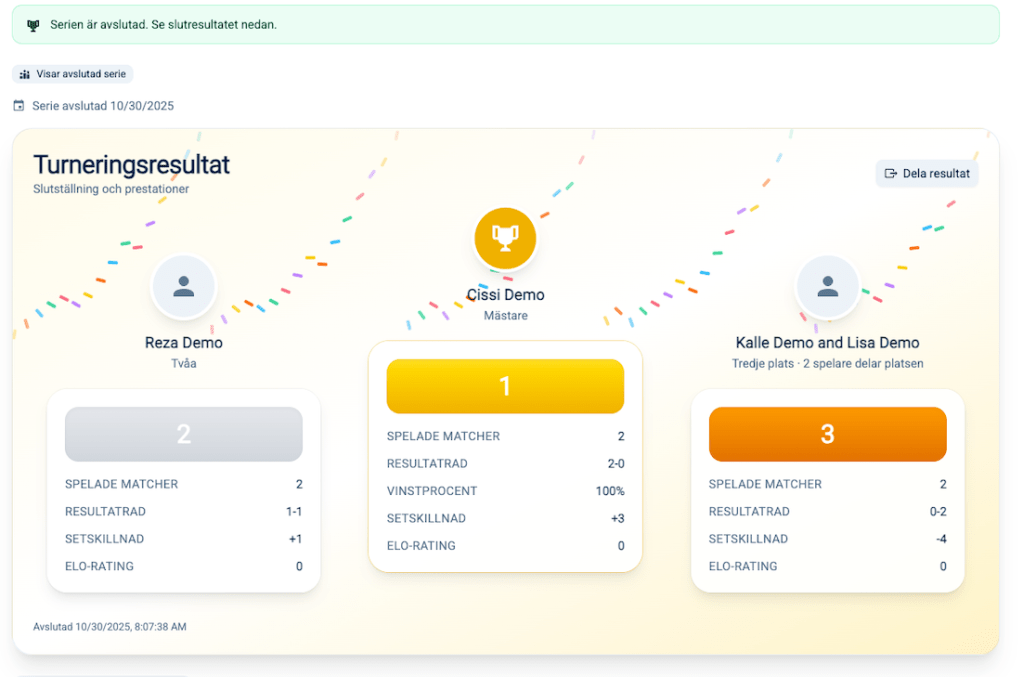
Task: Click the share icon in Dela resultat
Action: (891, 173)
